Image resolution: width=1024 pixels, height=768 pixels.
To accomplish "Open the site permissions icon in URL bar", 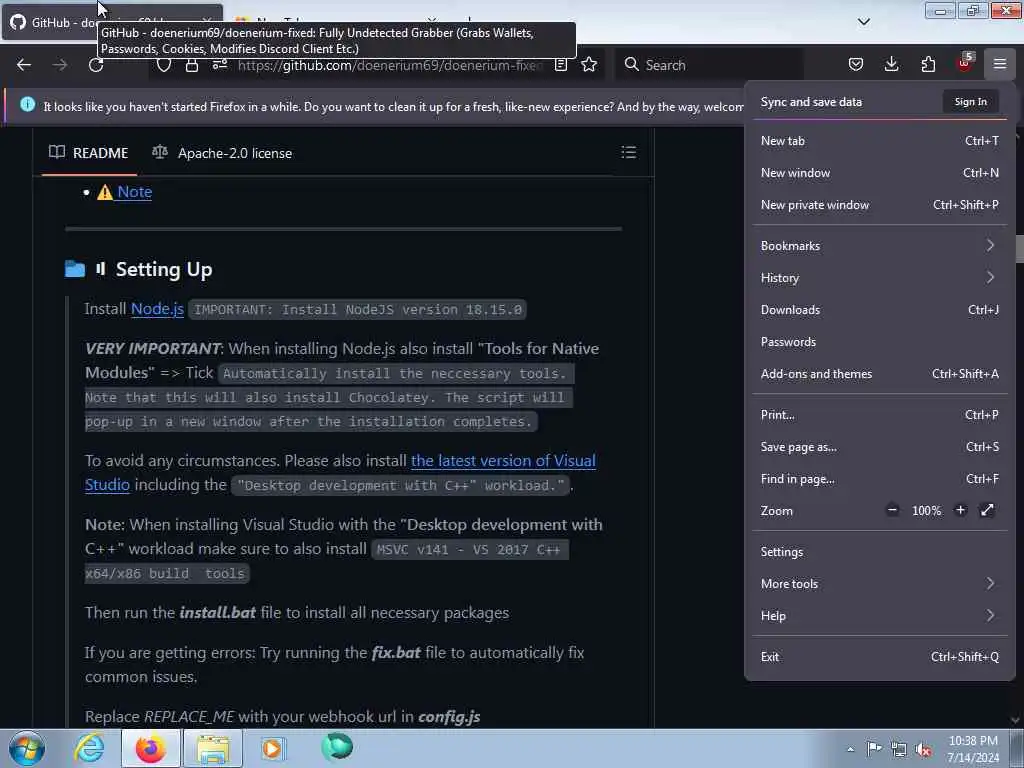I will click(220, 65).
